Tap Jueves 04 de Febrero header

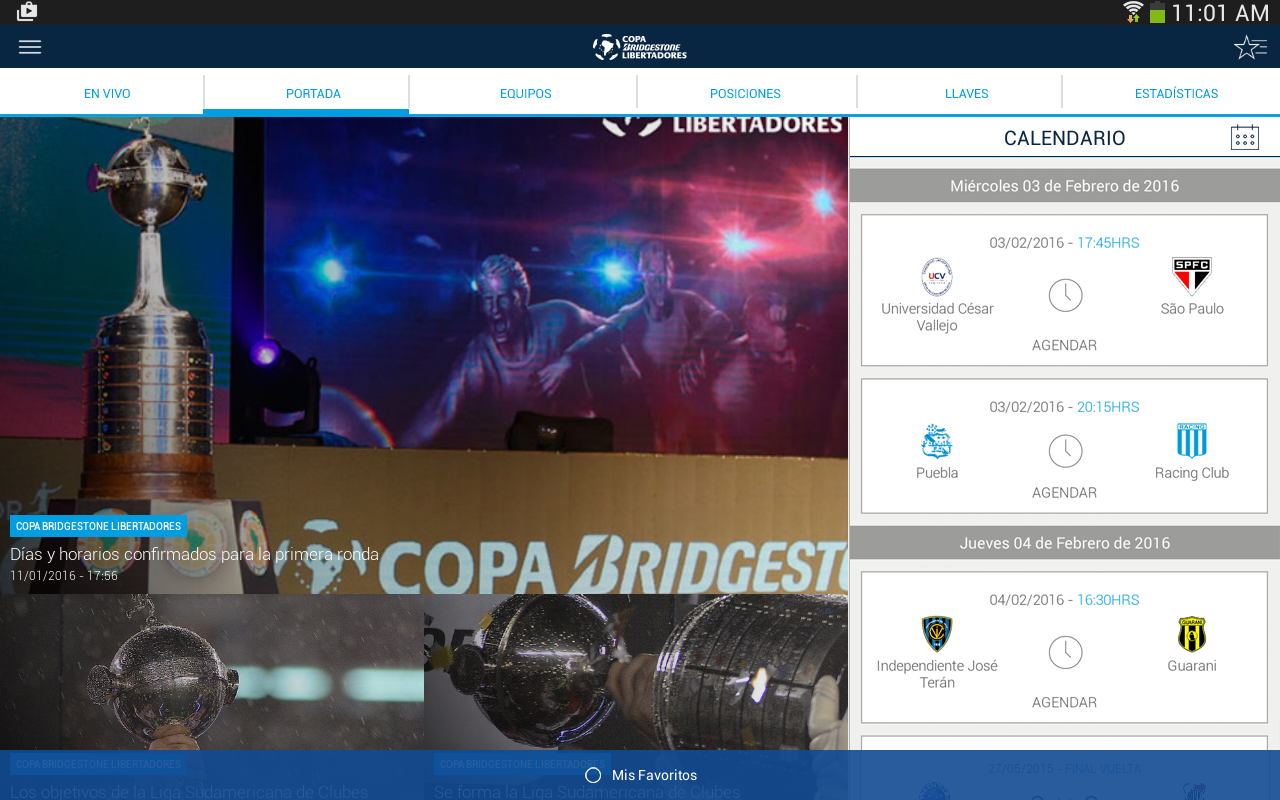pyautogui.click(x=1065, y=543)
